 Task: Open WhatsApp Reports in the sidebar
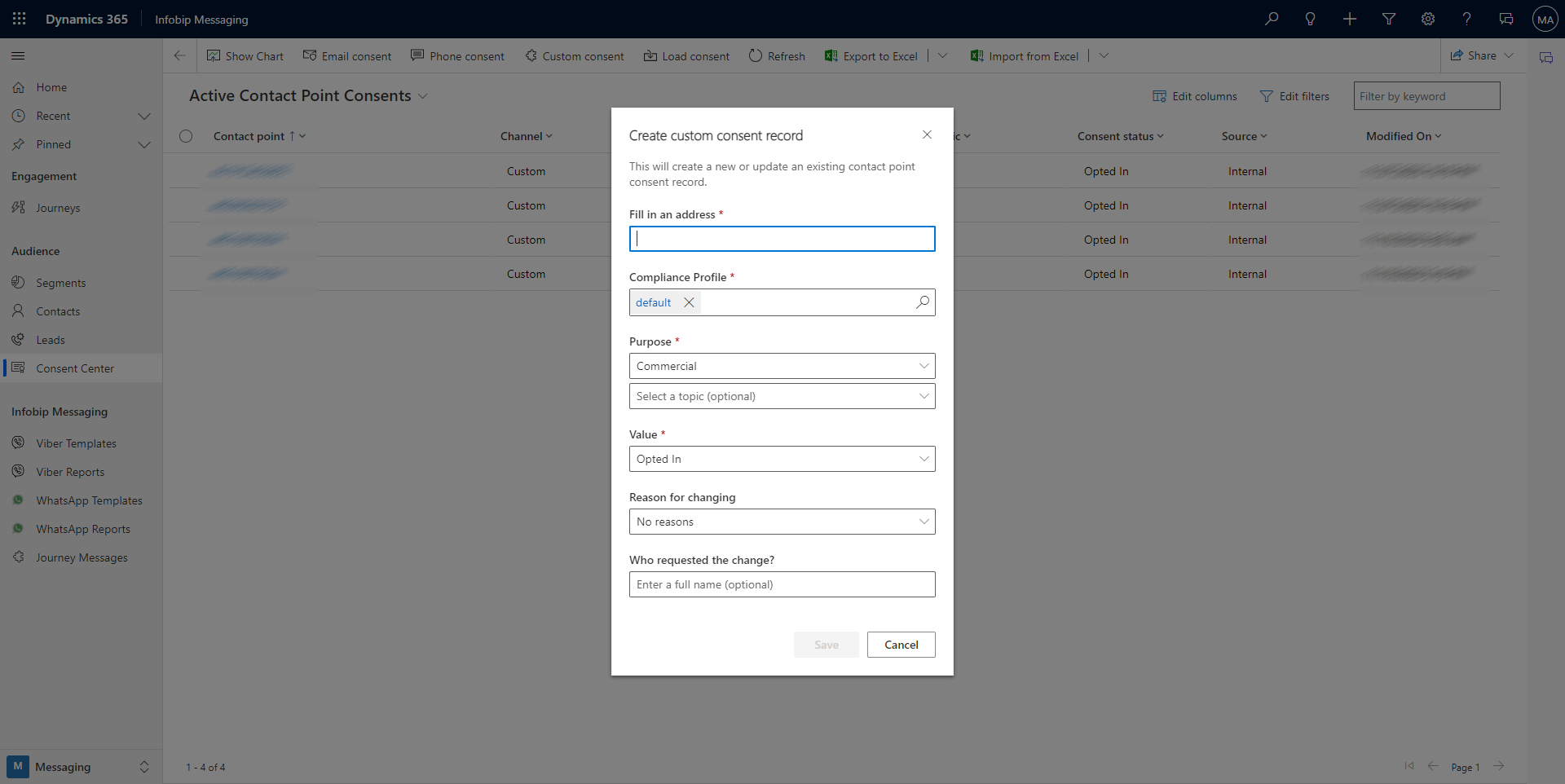[x=81, y=529]
